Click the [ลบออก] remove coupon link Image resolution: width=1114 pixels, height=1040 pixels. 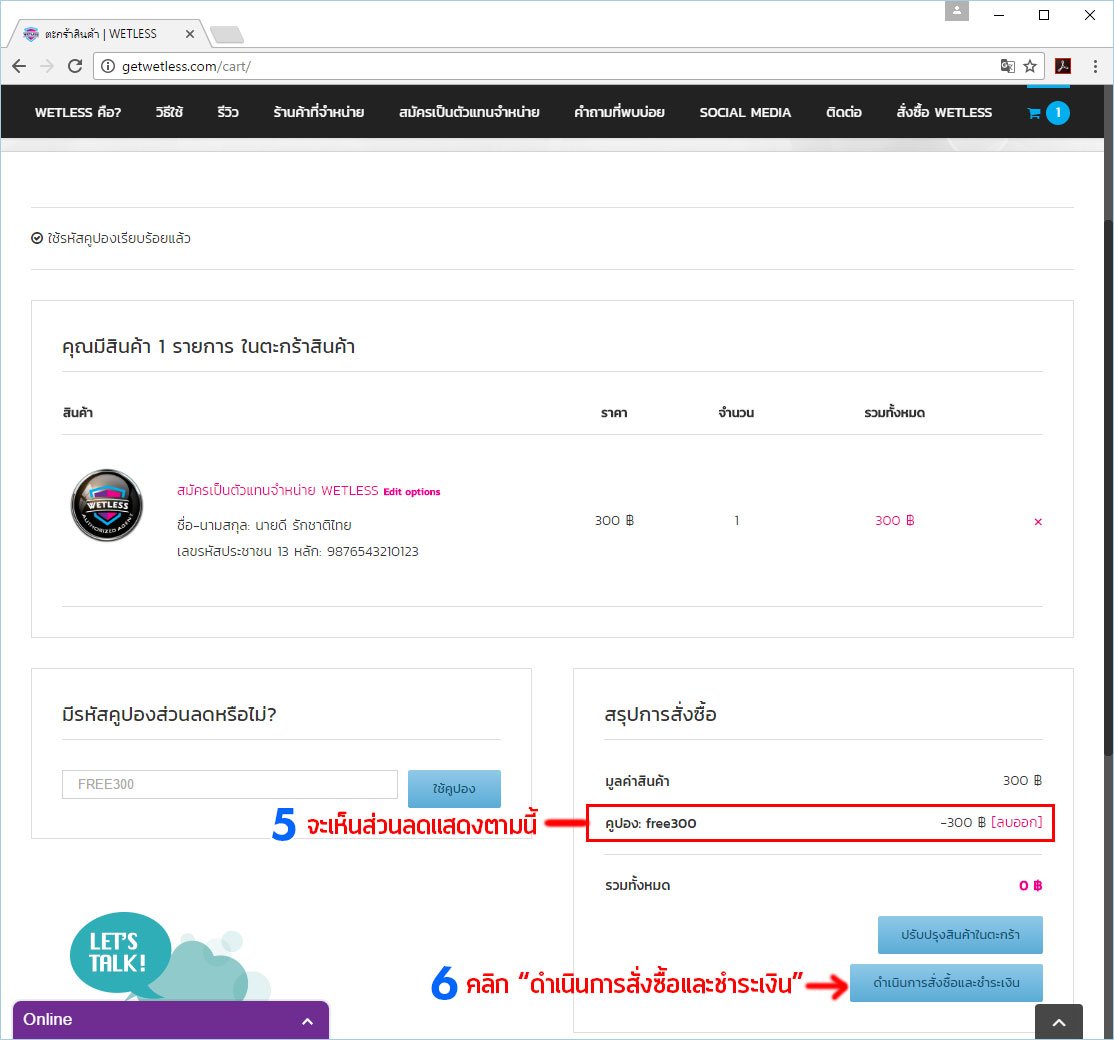tap(1016, 823)
